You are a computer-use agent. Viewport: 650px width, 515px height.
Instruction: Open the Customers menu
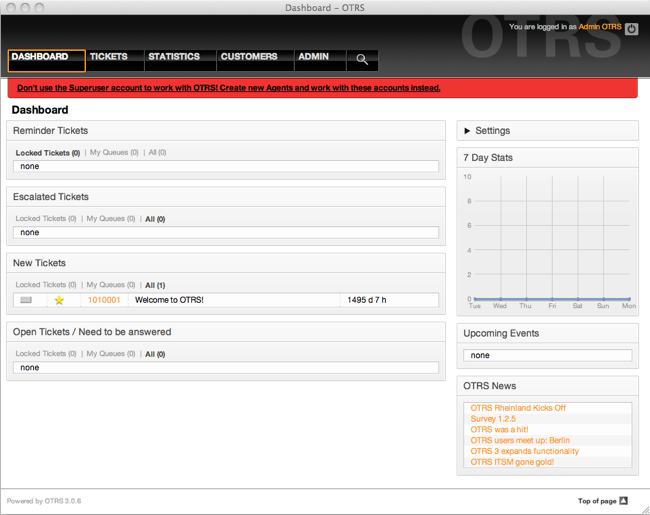pos(255,61)
